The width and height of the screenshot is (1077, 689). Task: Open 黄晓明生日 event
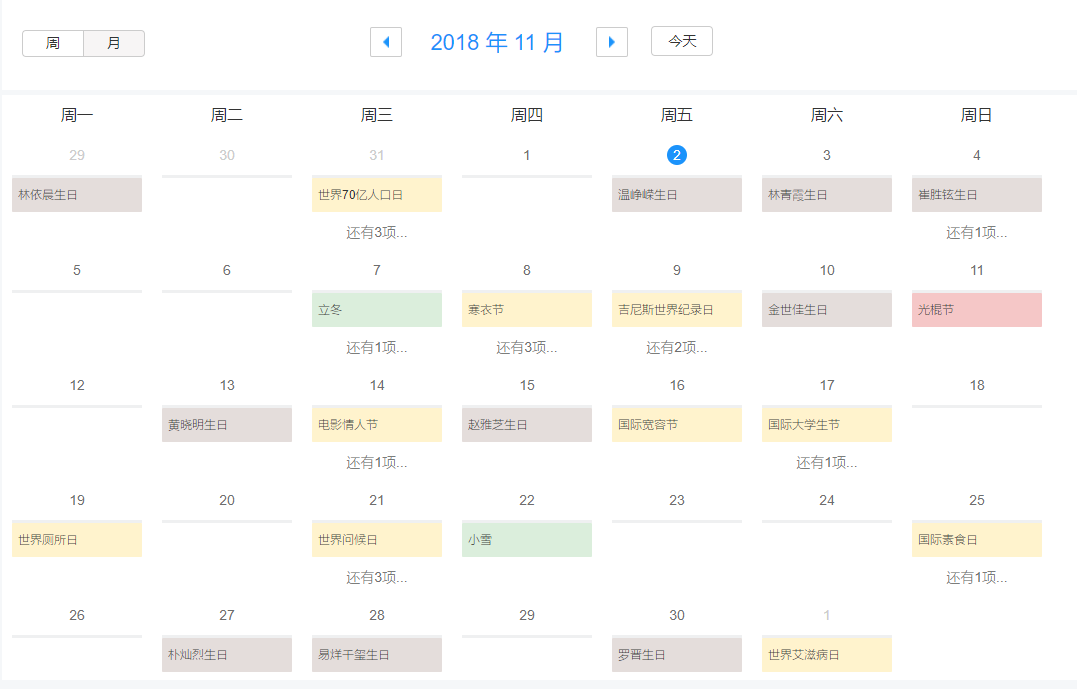pos(227,425)
